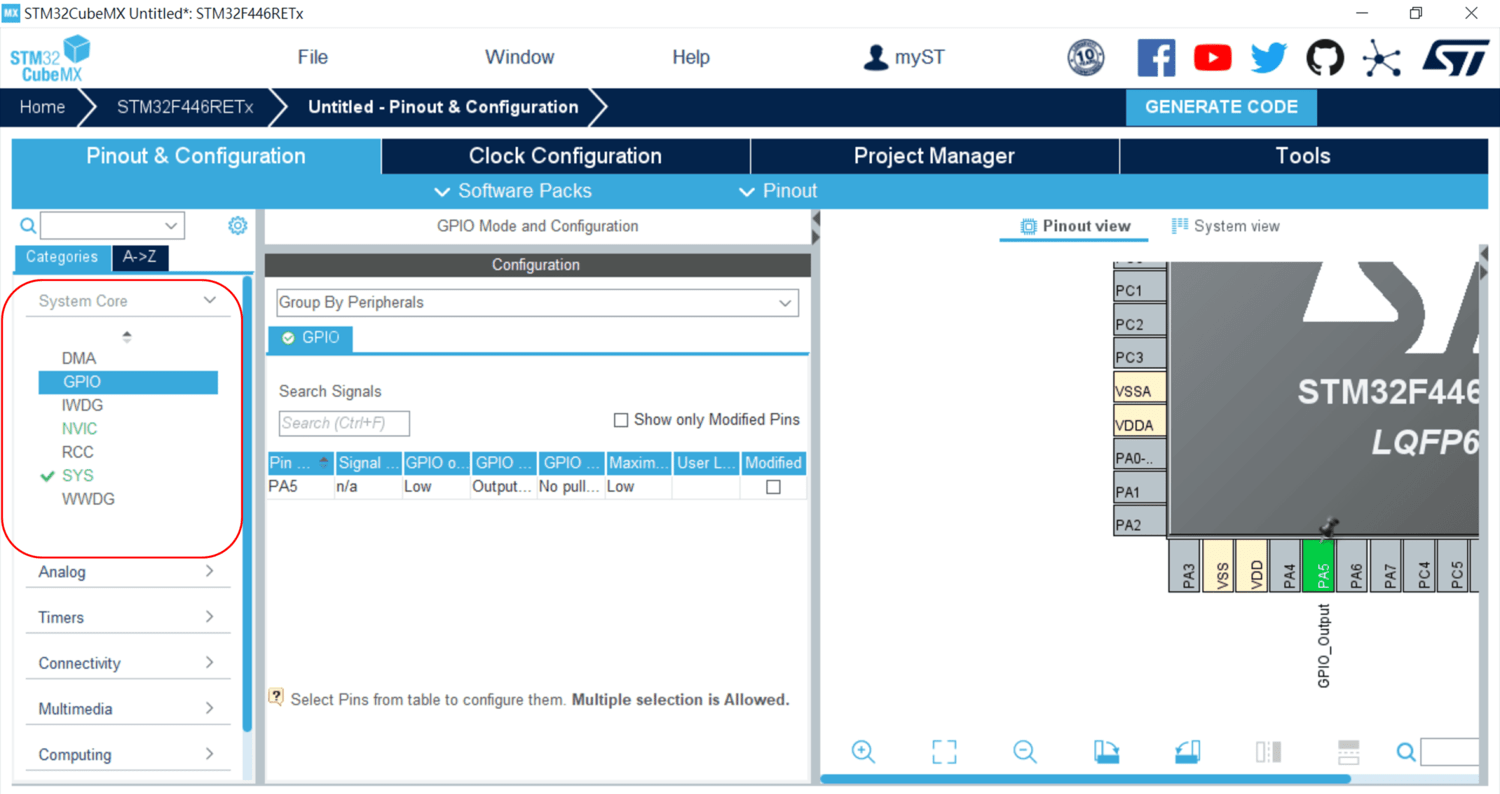
Task: Select the Categories tab
Action: point(62,257)
